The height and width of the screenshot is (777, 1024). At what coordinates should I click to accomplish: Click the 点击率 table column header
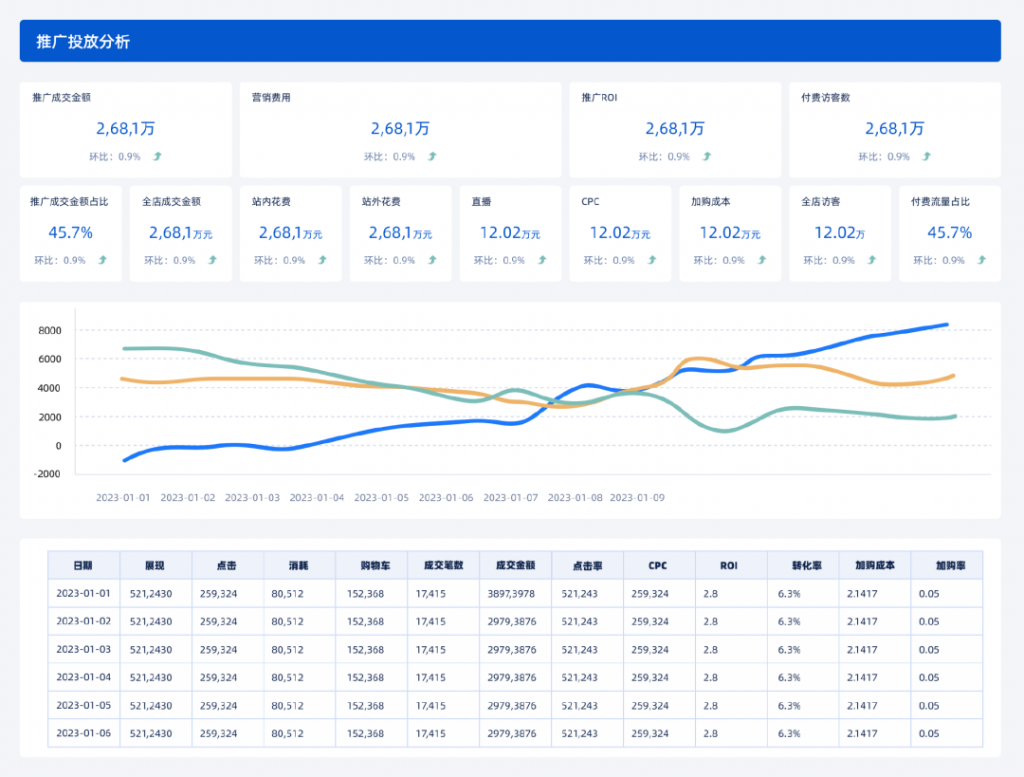click(x=587, y=565)
